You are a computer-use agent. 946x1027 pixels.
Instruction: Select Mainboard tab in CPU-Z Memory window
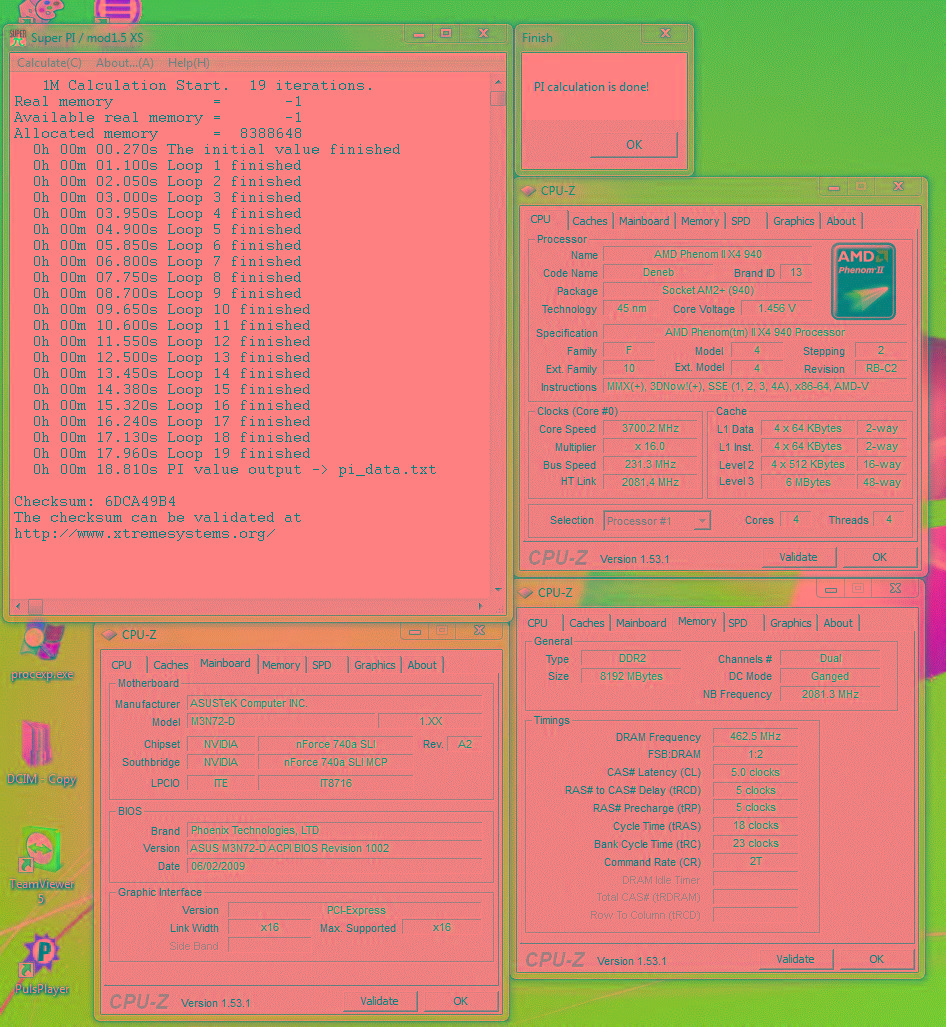click(641, 624)
